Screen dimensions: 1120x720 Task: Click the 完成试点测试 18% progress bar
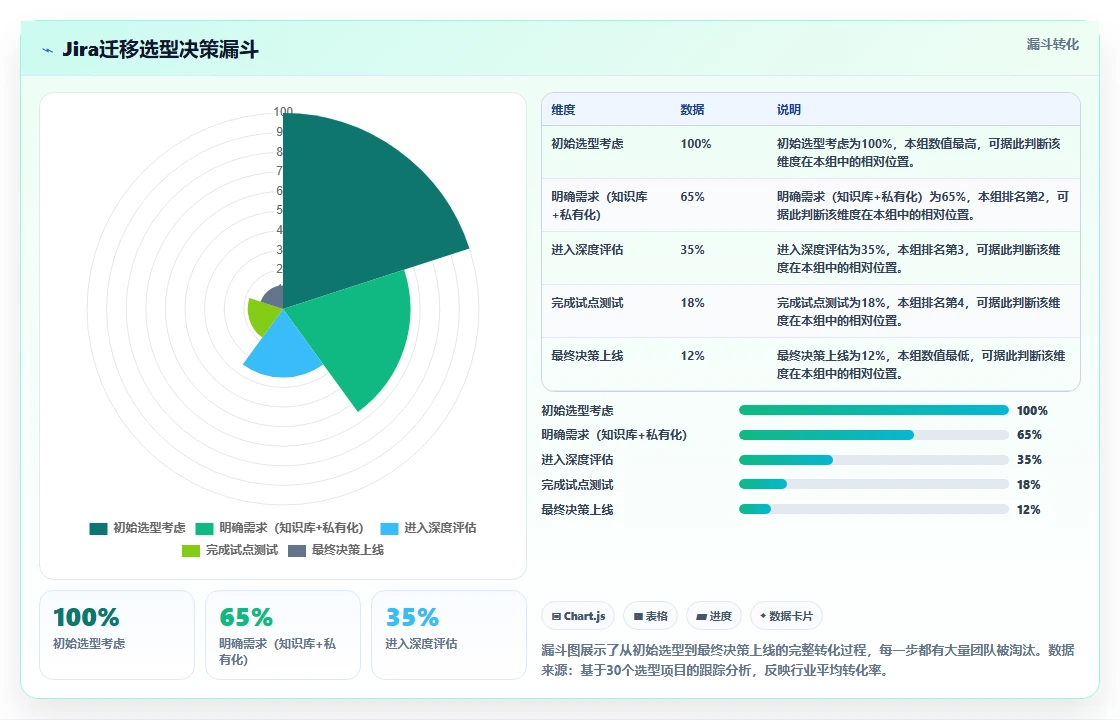pyautogui.click(x=874, y=484)
